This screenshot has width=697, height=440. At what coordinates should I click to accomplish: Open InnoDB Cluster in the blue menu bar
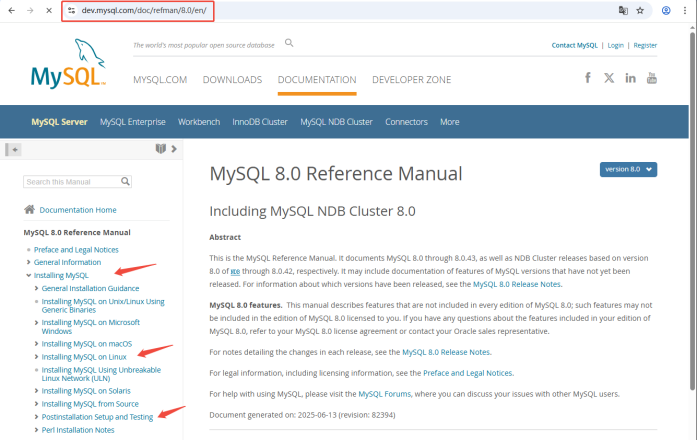pos(260,122)
